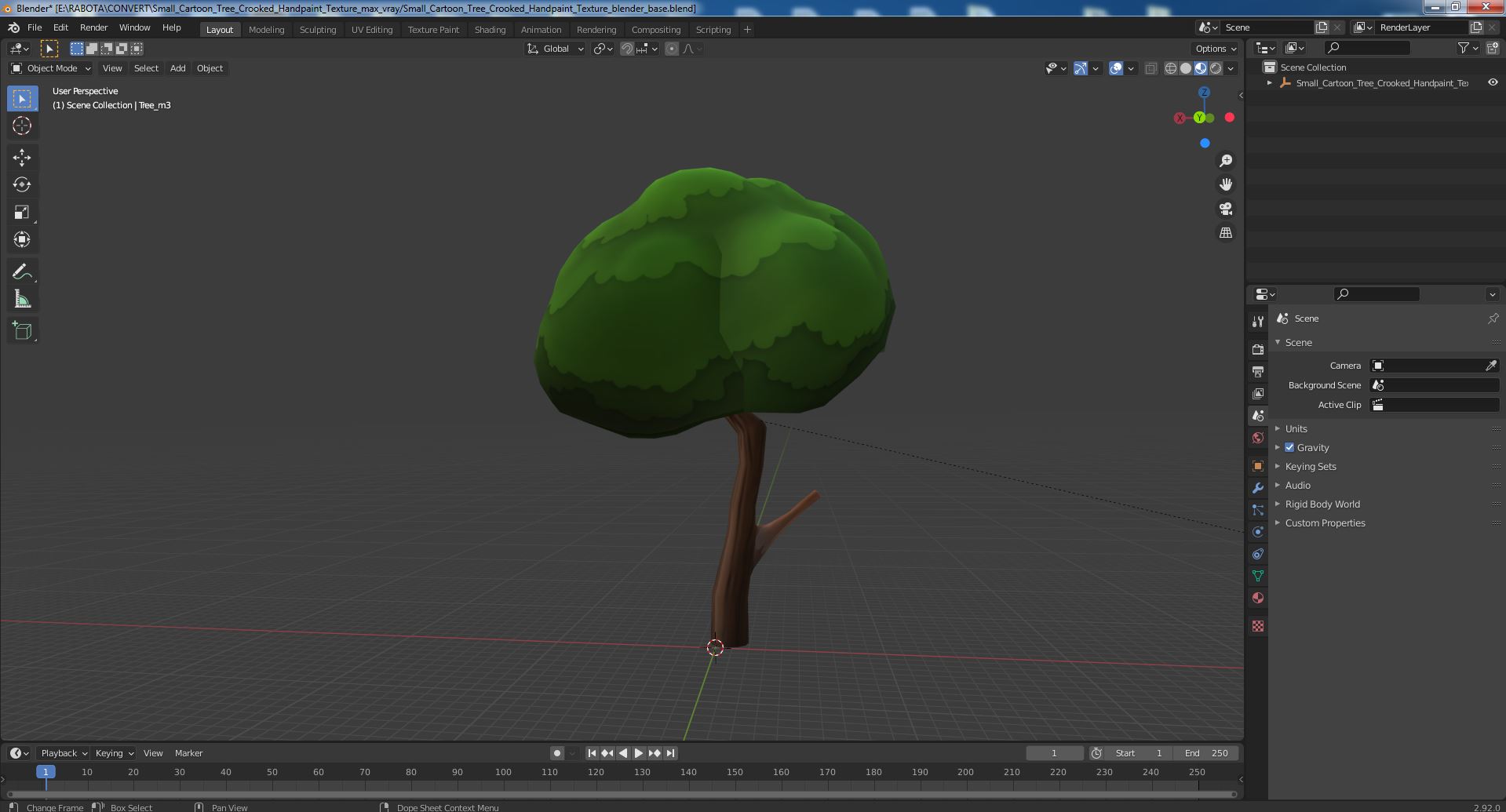This screenshot has height=812, width=1506.
Task: Open the Material properties tab
Action: pyautogui.click(x=1258, y=598)
